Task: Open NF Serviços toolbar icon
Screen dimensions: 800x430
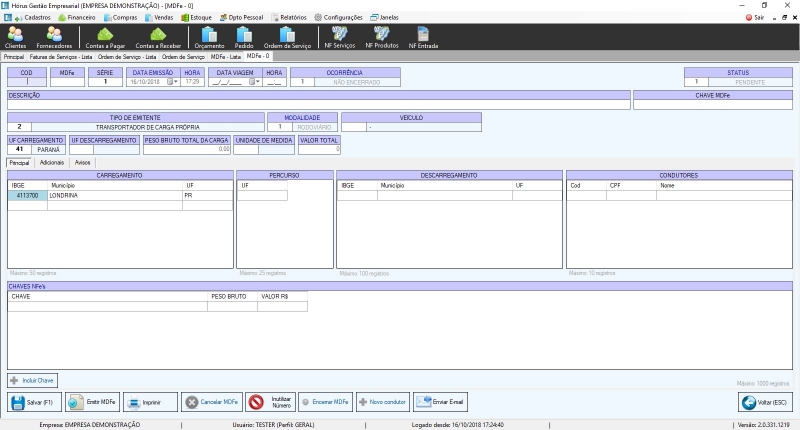Action: [x=340, y=37]
